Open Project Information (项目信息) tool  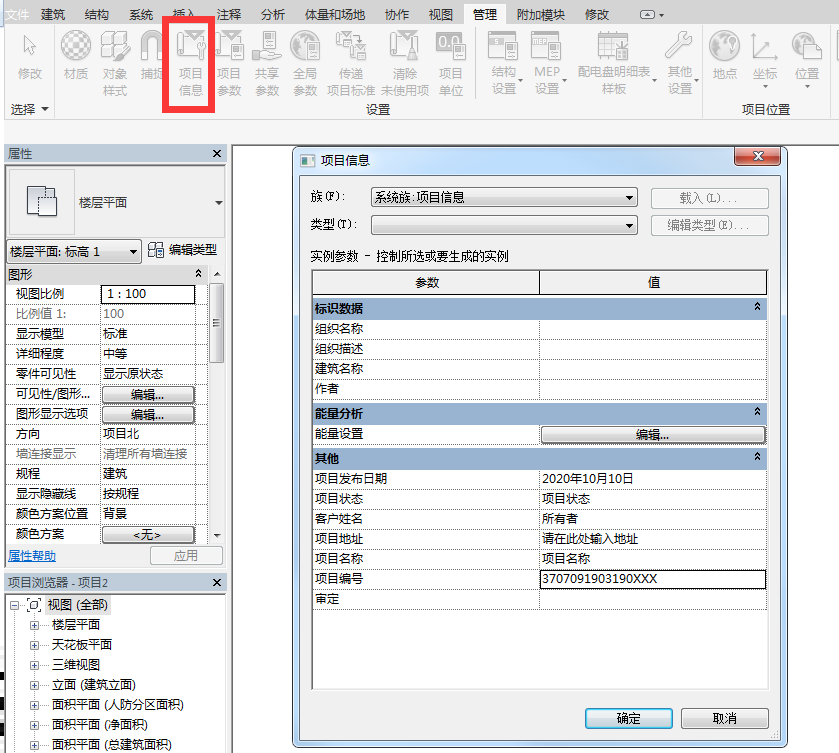point(190,63)
